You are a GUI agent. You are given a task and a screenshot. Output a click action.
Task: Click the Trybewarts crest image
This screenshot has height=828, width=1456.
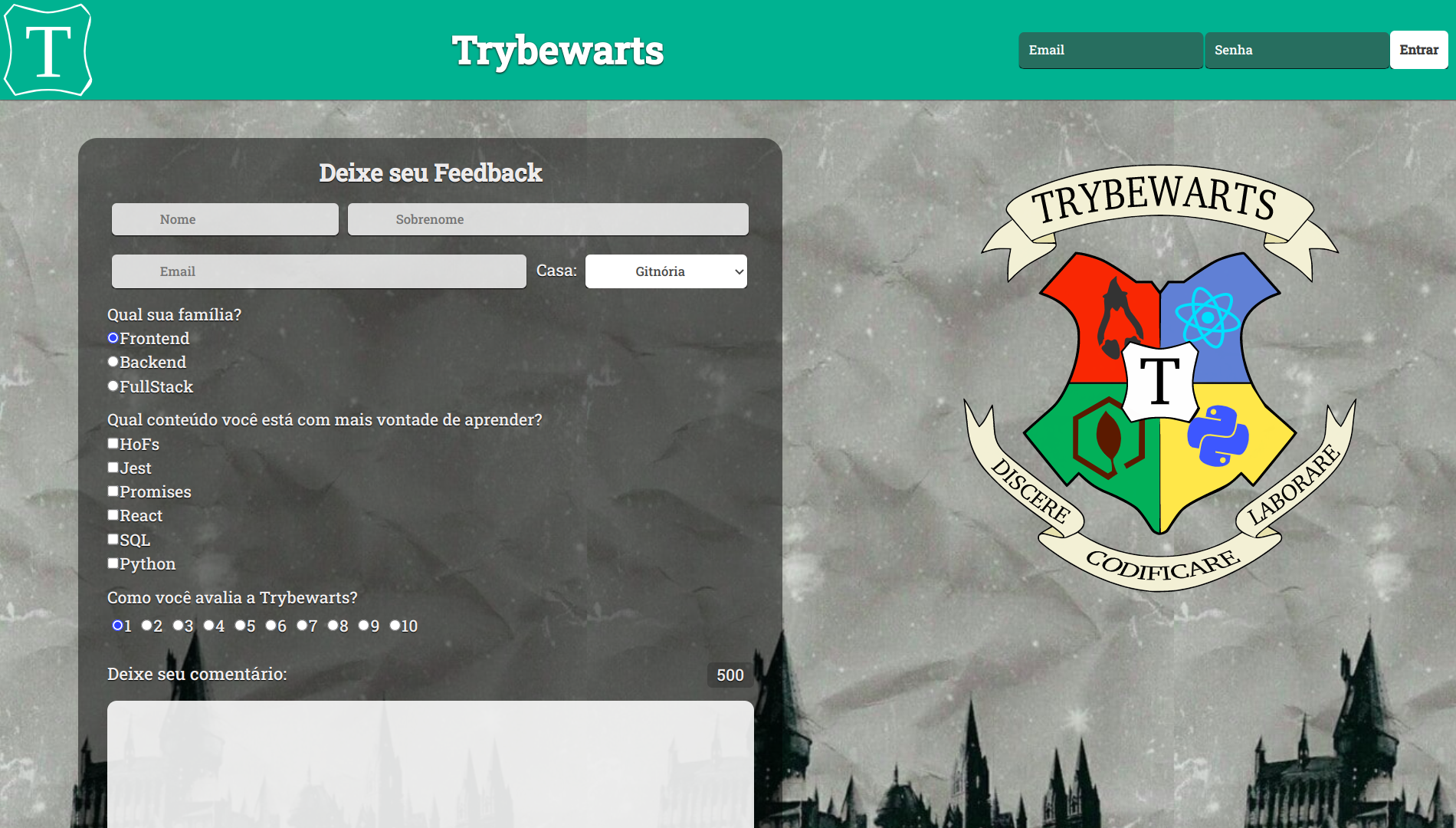1159,378
